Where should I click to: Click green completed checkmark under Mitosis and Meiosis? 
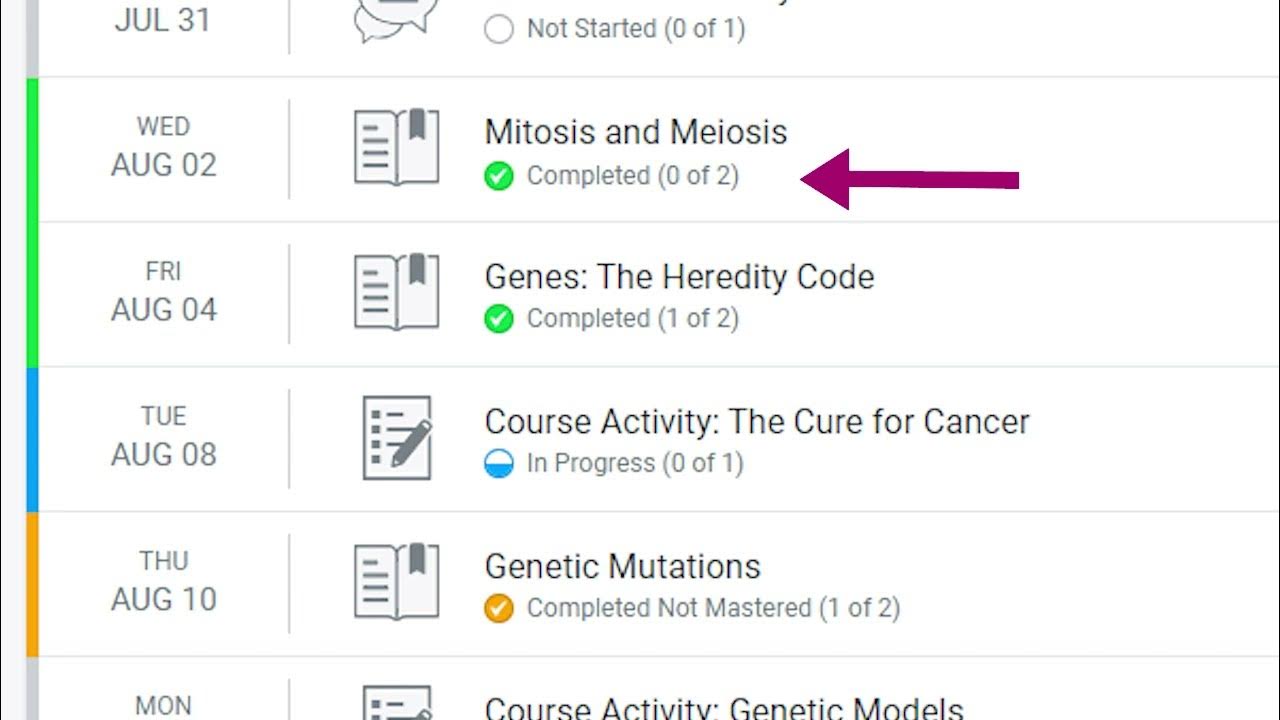click(498, 176)
